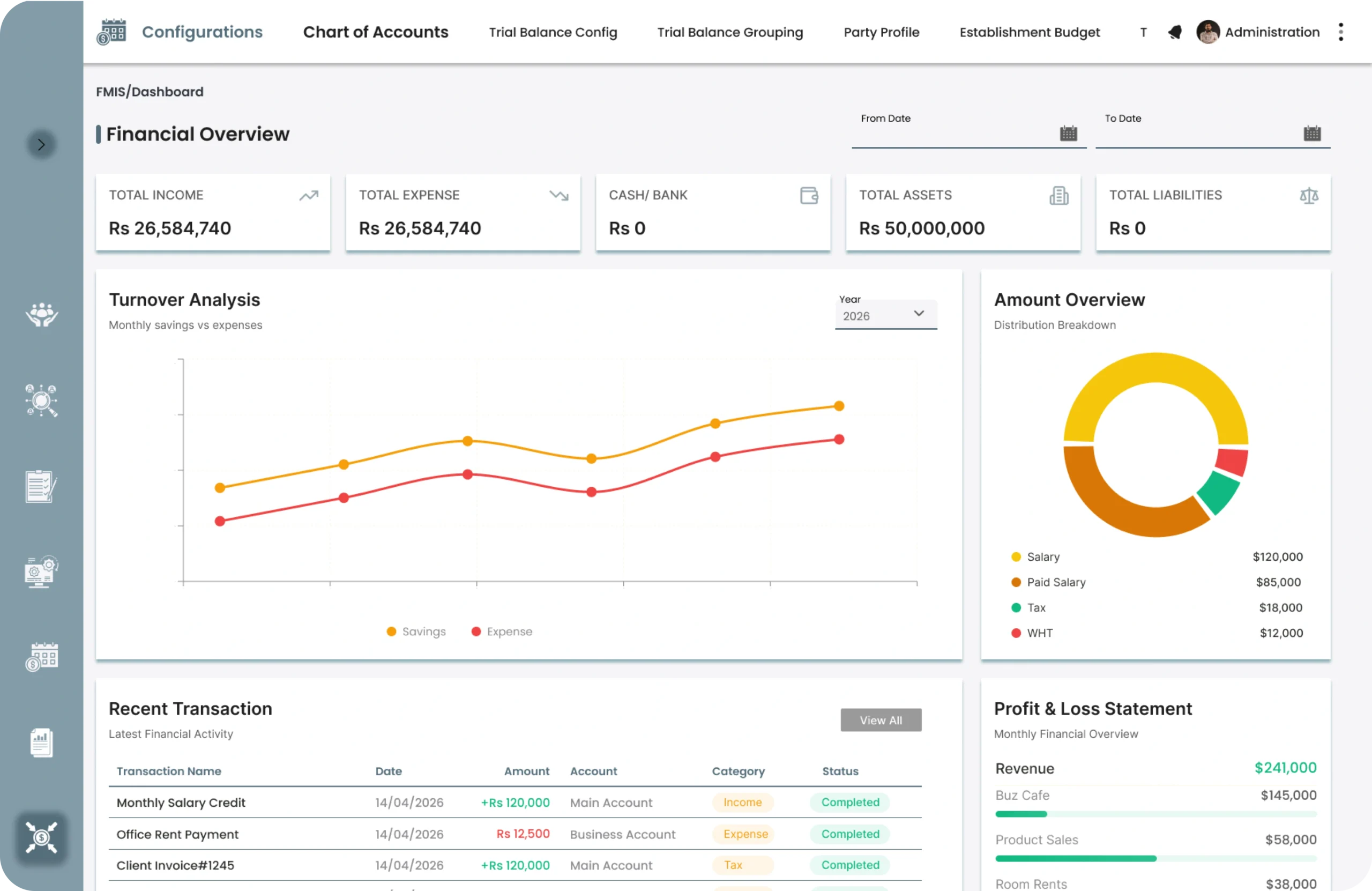Click the Income category badge
This screenshot has width=1372, height=891.
pos(742,802)
